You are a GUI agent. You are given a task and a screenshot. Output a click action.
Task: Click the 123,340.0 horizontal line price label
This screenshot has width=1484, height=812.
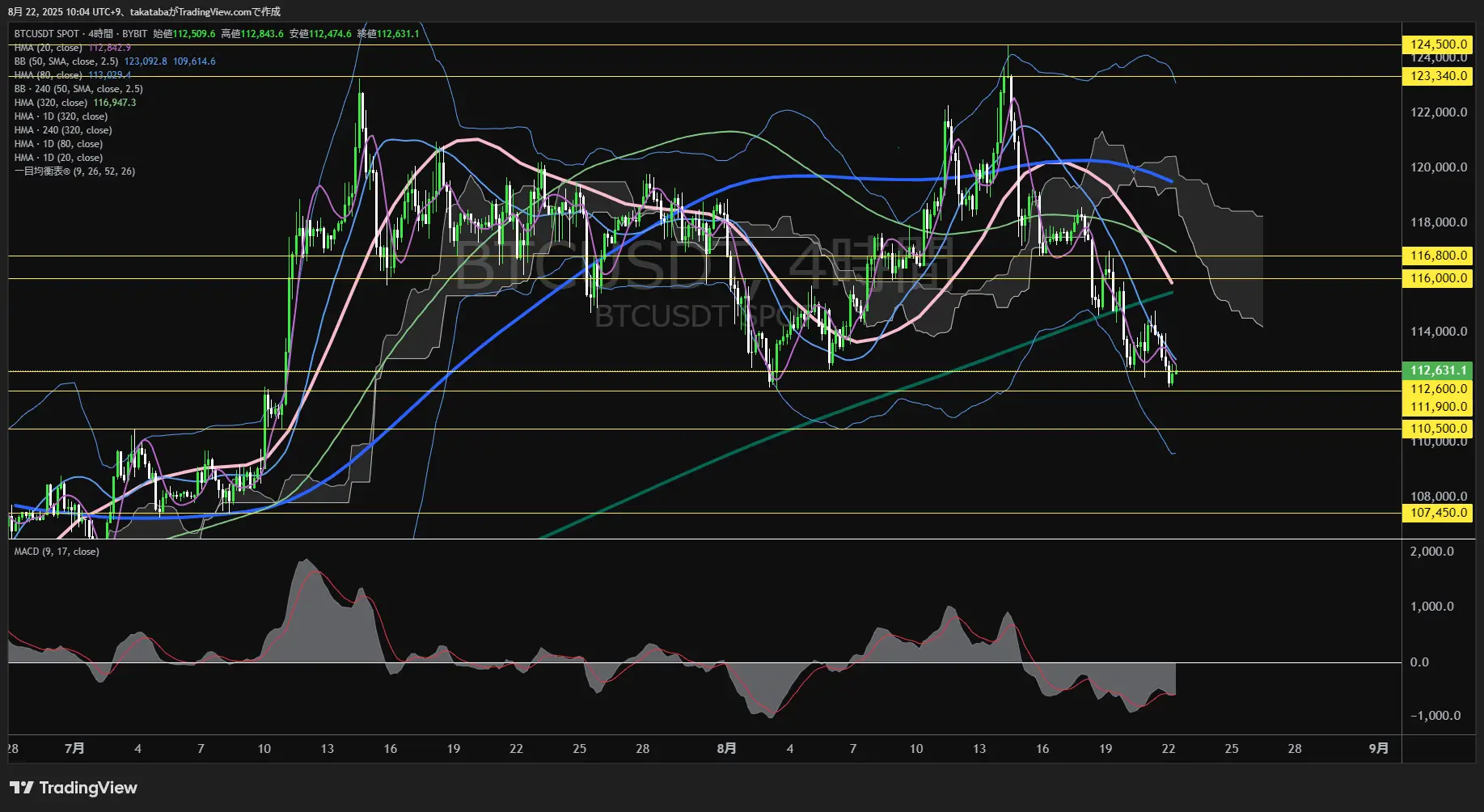pyautogui.click(x=1438, y=76)
